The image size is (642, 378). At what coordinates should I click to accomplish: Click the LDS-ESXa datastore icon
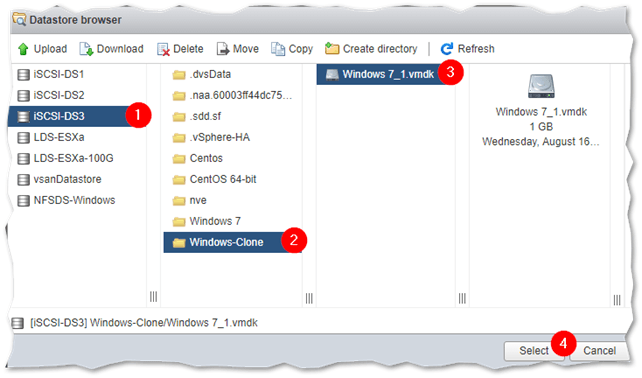(23, 138)
